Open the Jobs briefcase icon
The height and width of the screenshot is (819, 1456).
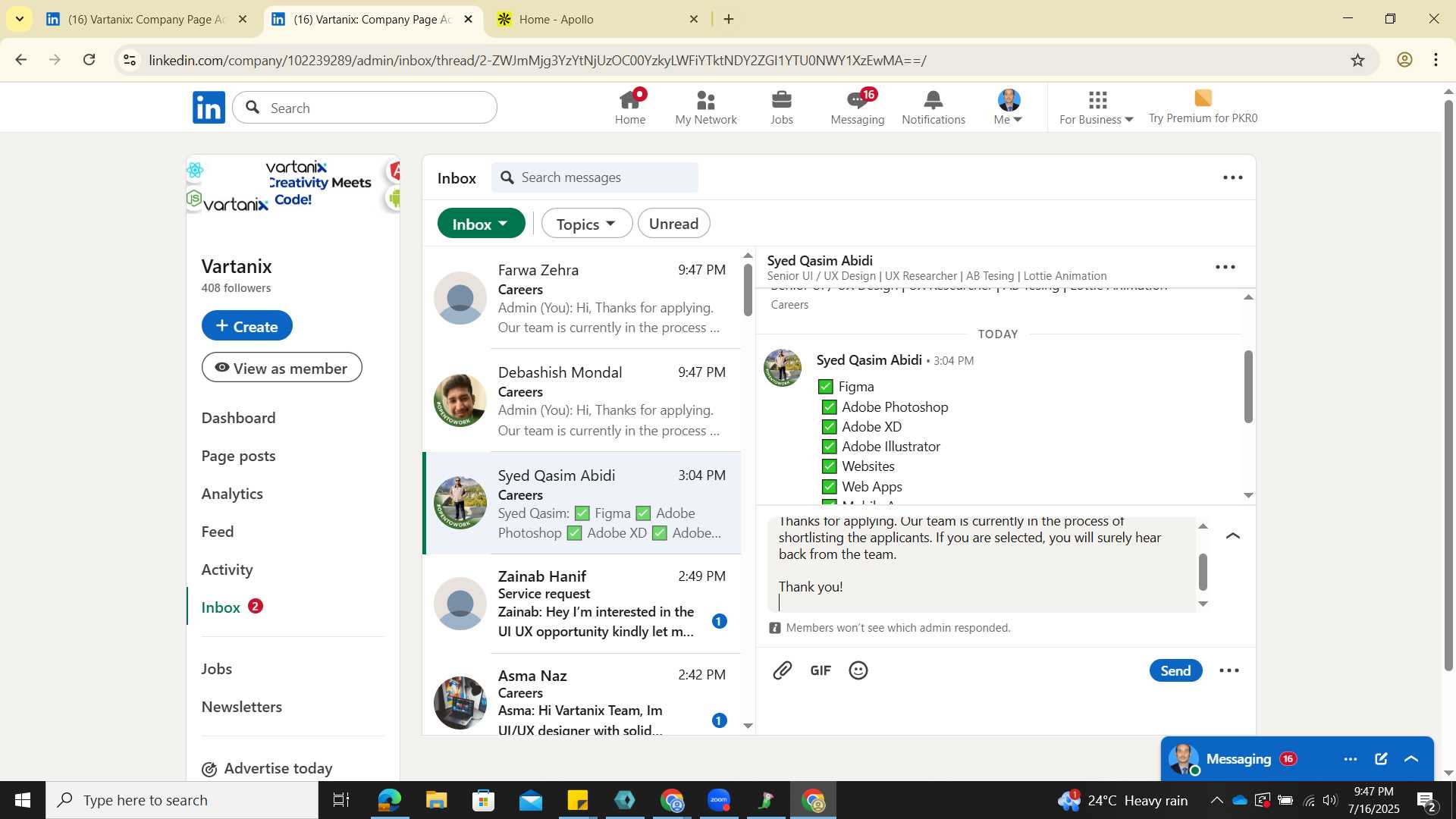(782, 108)
